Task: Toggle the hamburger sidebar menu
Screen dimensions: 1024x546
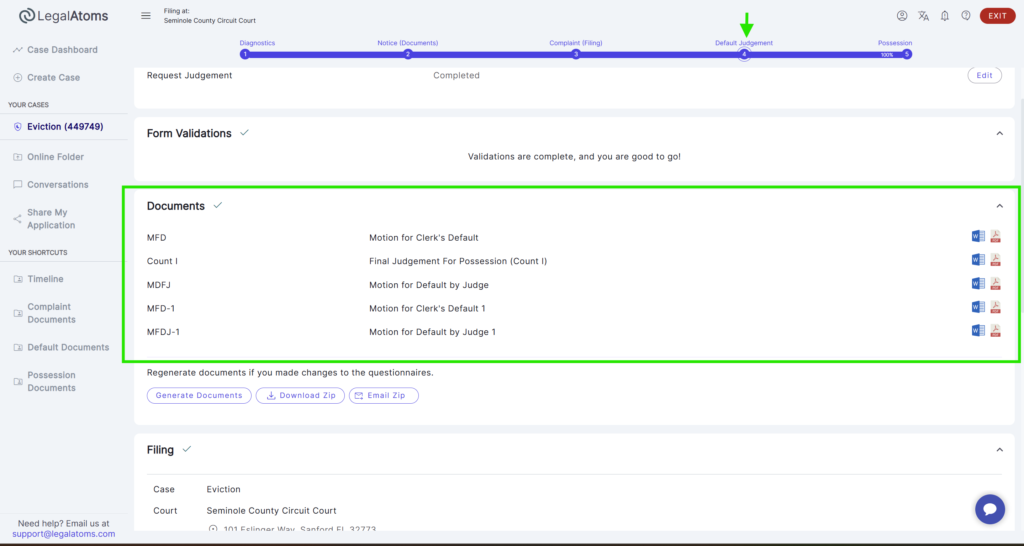Action: coord(146,16)
